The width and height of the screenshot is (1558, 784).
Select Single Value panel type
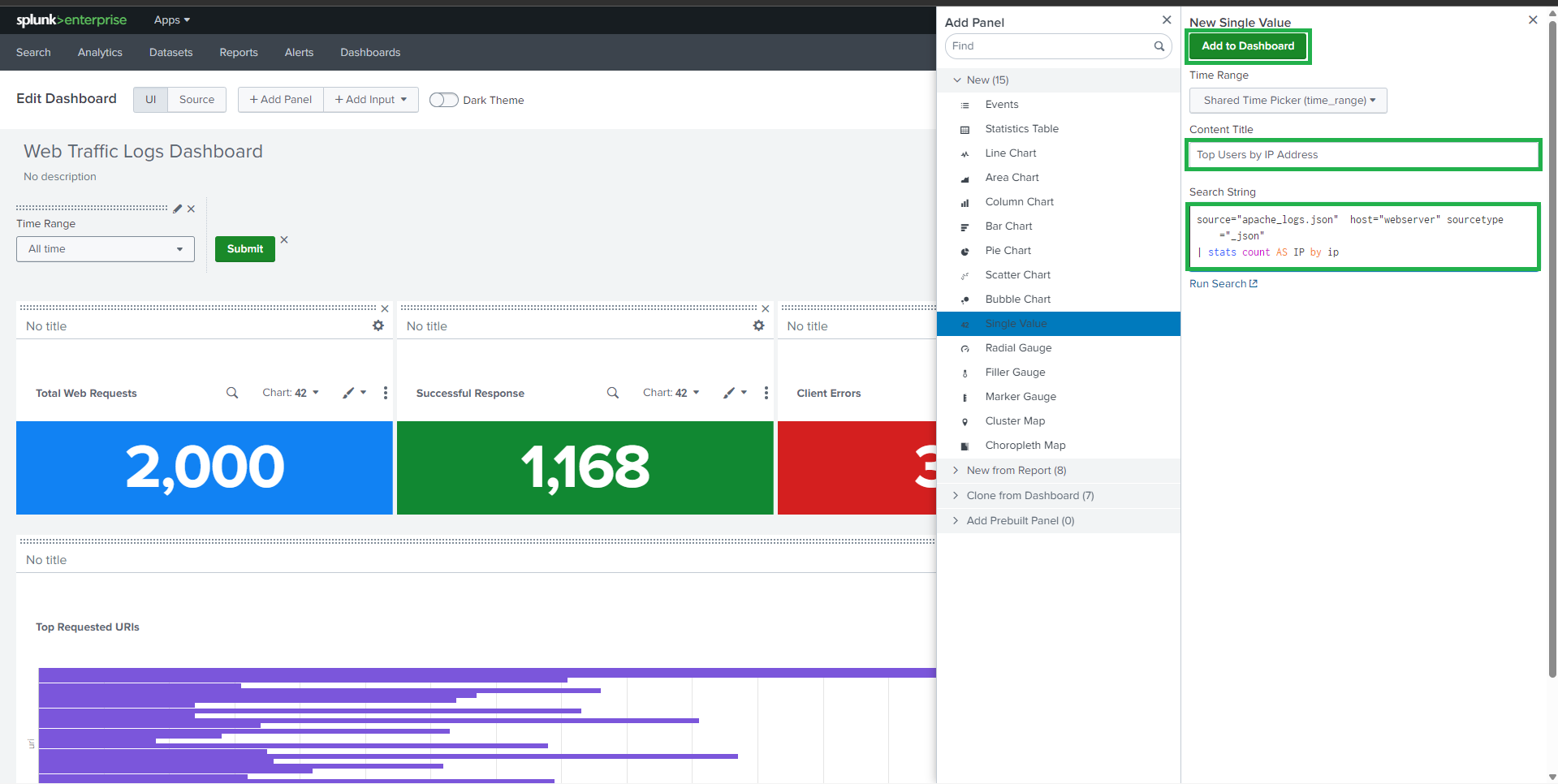[1059, 324]
